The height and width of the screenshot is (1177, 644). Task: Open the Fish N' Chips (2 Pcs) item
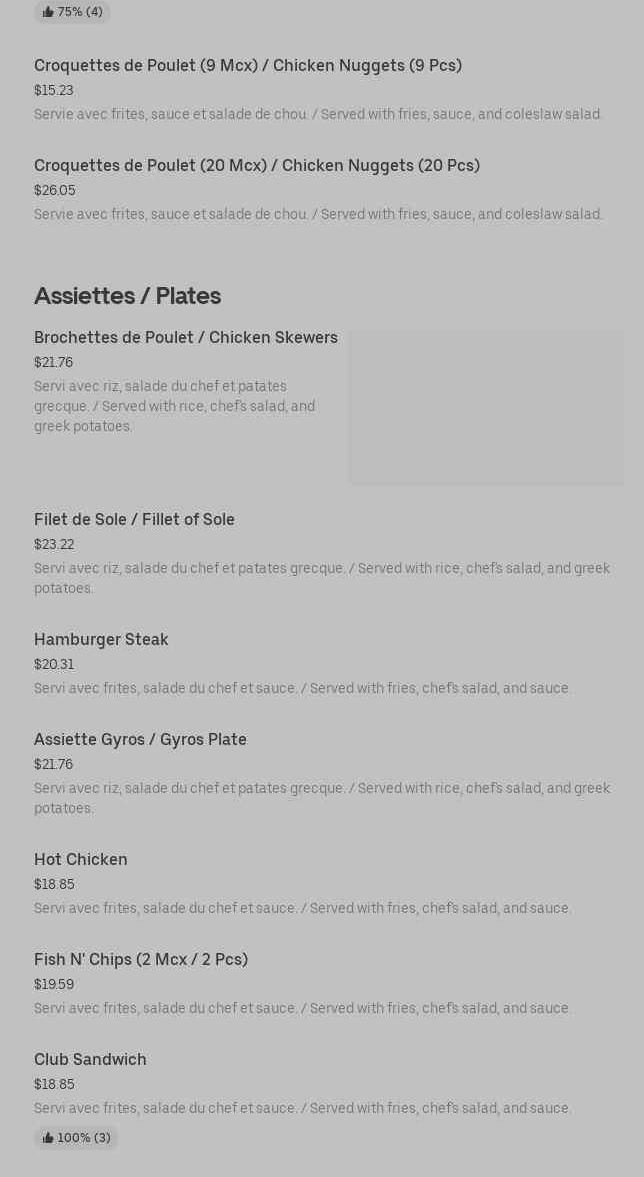pyautogui.click(x=141, y=960)
